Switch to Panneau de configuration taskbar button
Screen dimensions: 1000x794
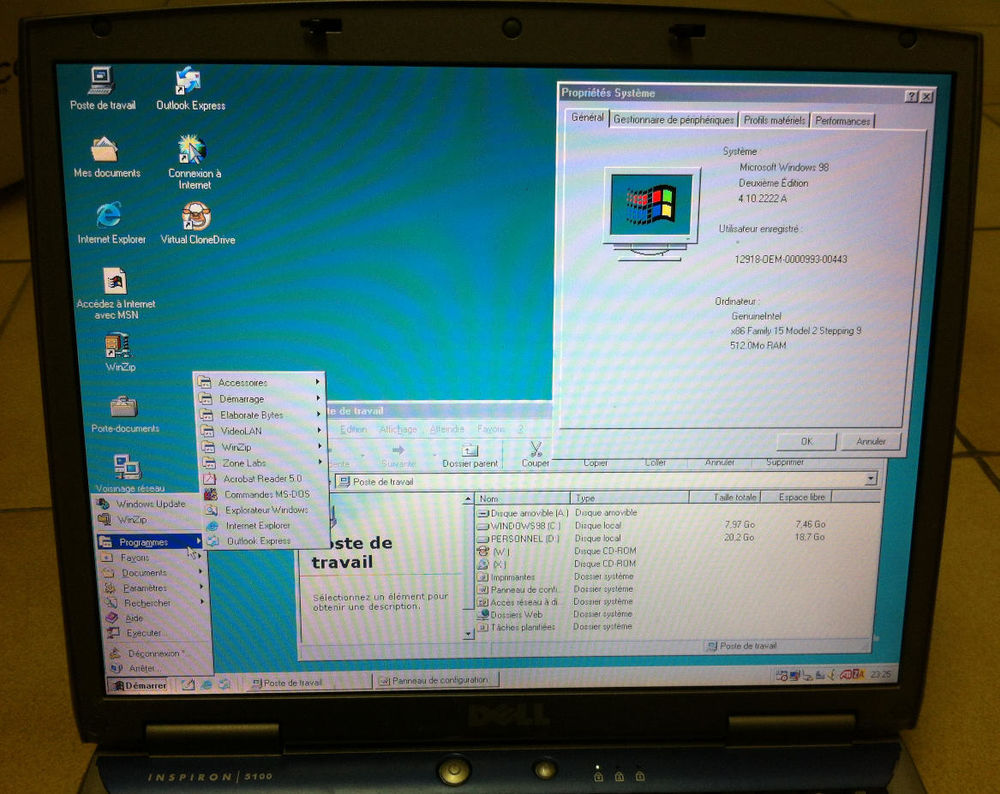pos(437,680)
